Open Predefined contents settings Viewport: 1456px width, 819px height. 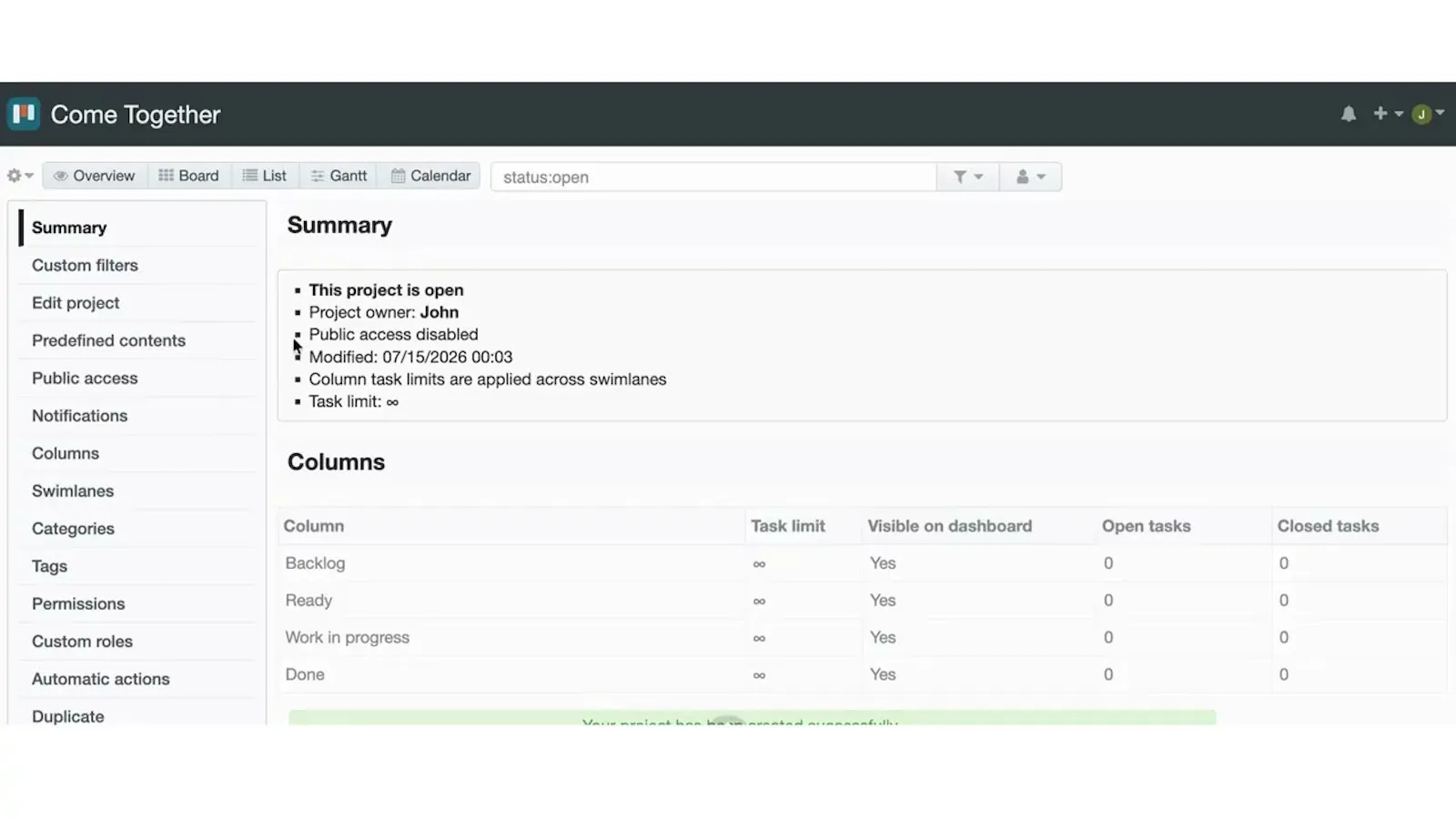click(108, 340)
